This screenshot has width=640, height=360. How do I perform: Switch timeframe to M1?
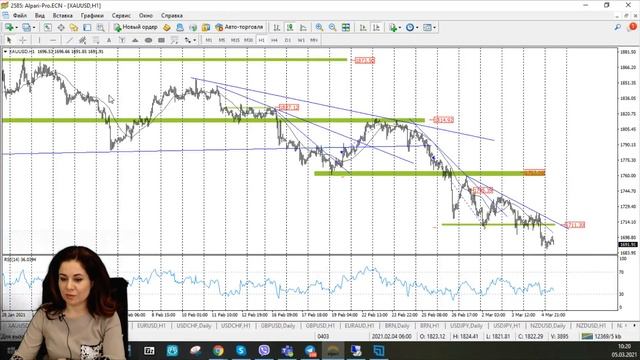pos(209,40)
